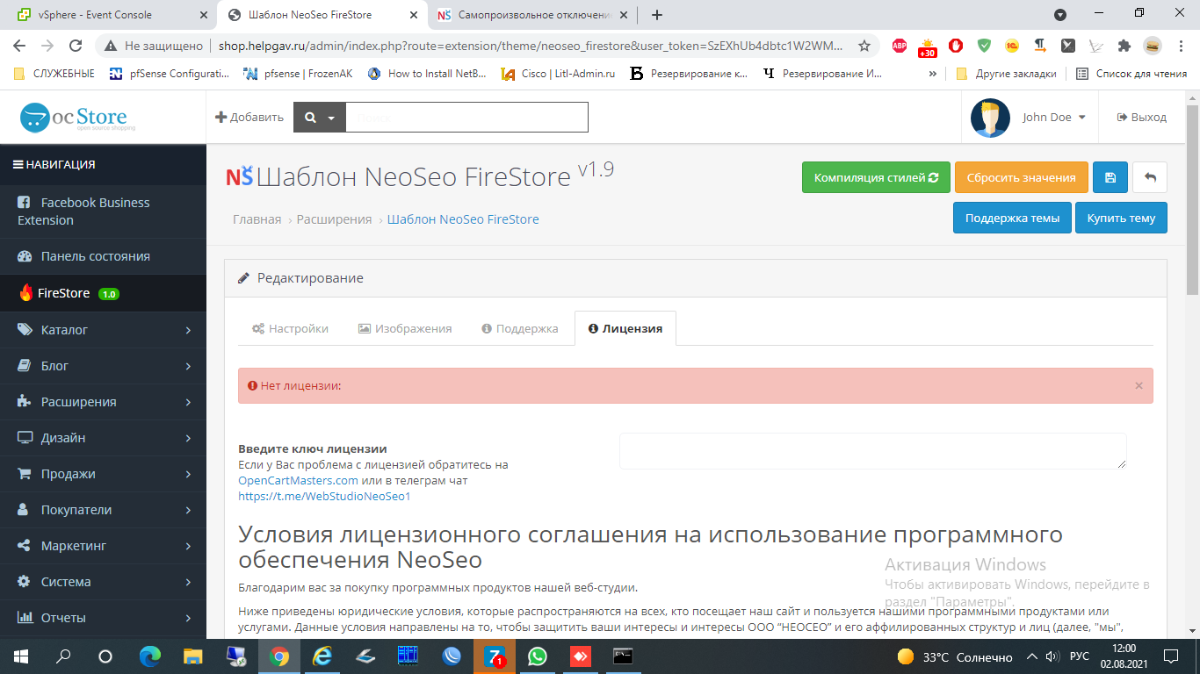Expand Блог sidebar menu
Viewport: 1200px width, 674px height.
pyautogui.click(x=103, y=365)
